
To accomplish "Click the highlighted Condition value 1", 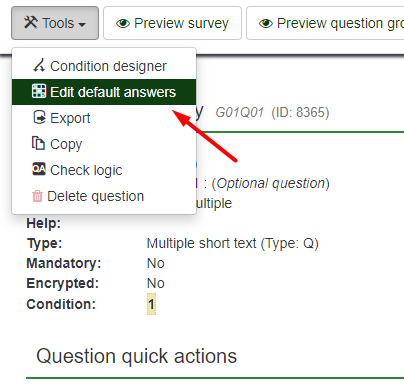I will [x=151, y=304].
